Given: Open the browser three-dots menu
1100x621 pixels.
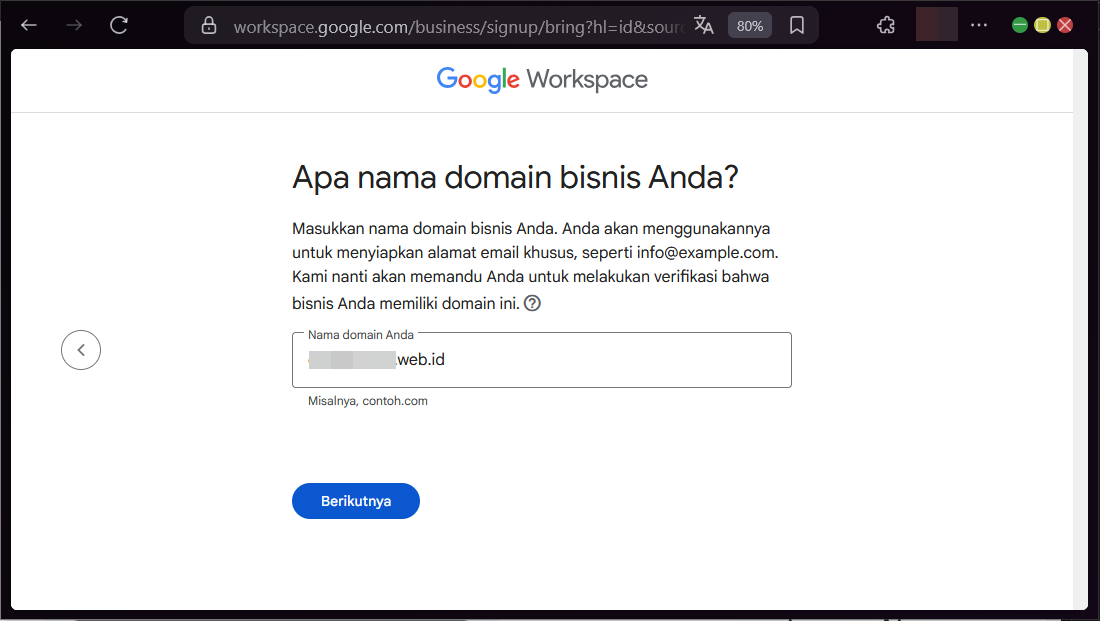Looking at the screenshot, I should coord(979,25).
